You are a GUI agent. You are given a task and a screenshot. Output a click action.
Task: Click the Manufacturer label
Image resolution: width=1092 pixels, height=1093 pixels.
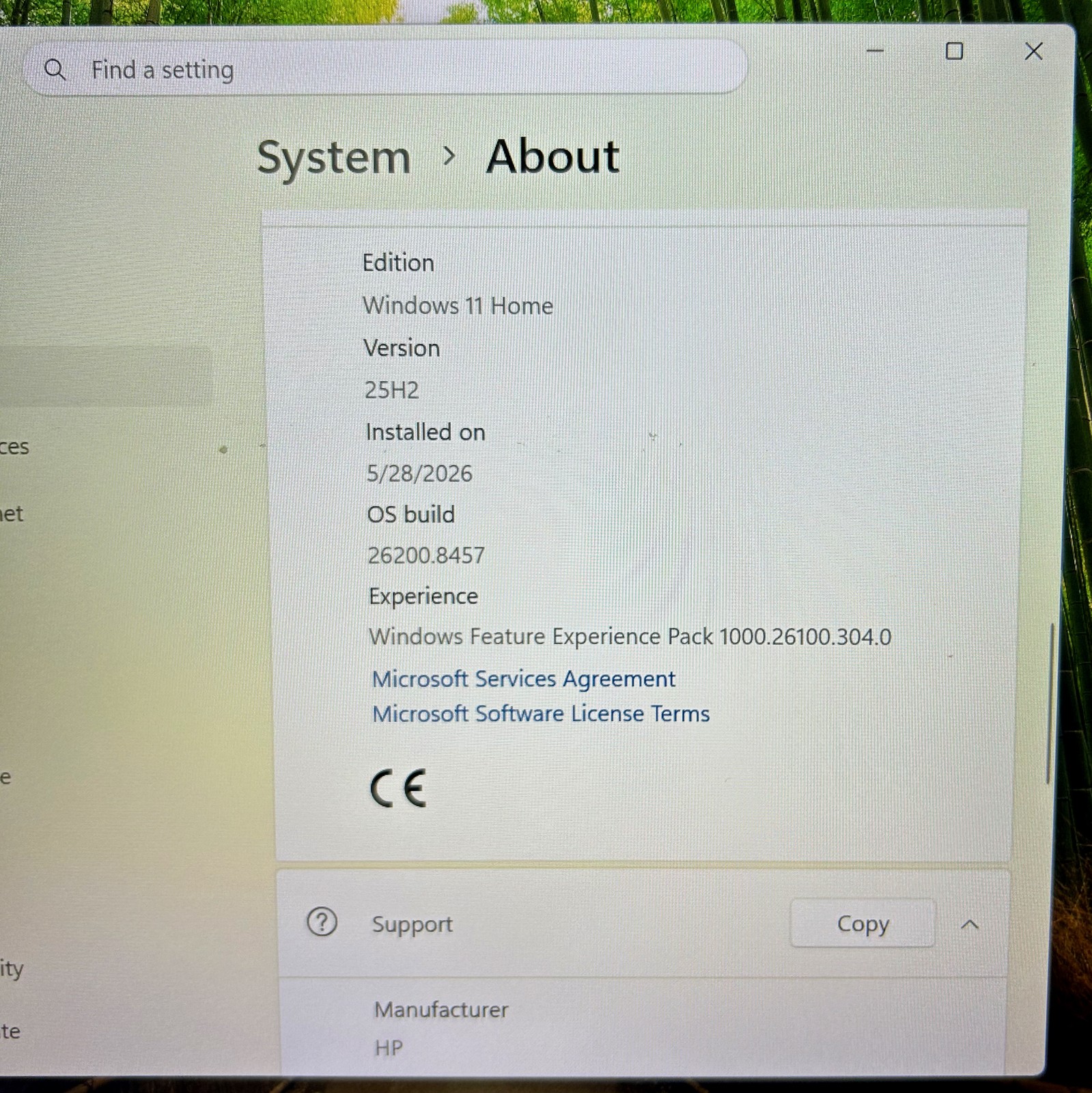[x=441, y=1010]
